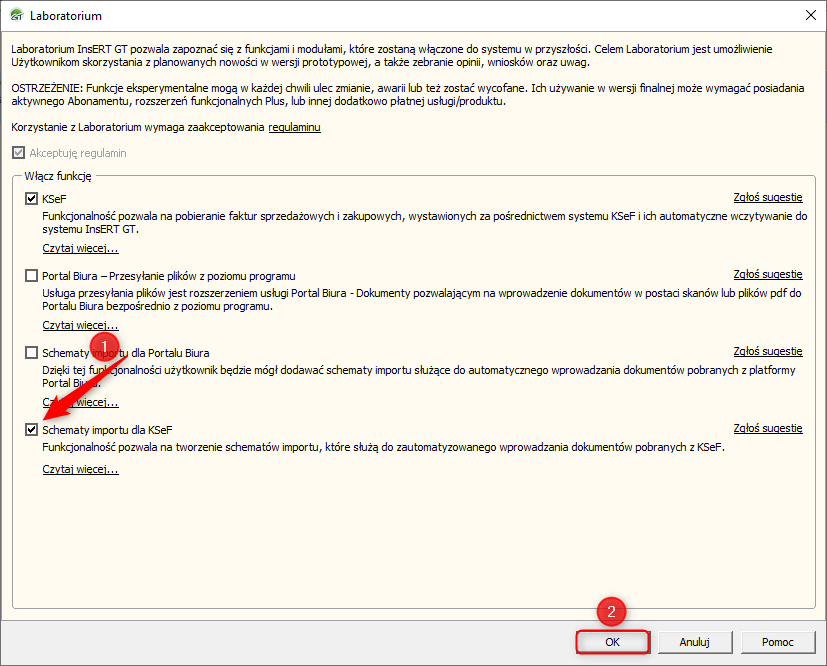This screenshot has width=827, height=666.
Task: Click the Anuluj button
Action: pos(695,642)
